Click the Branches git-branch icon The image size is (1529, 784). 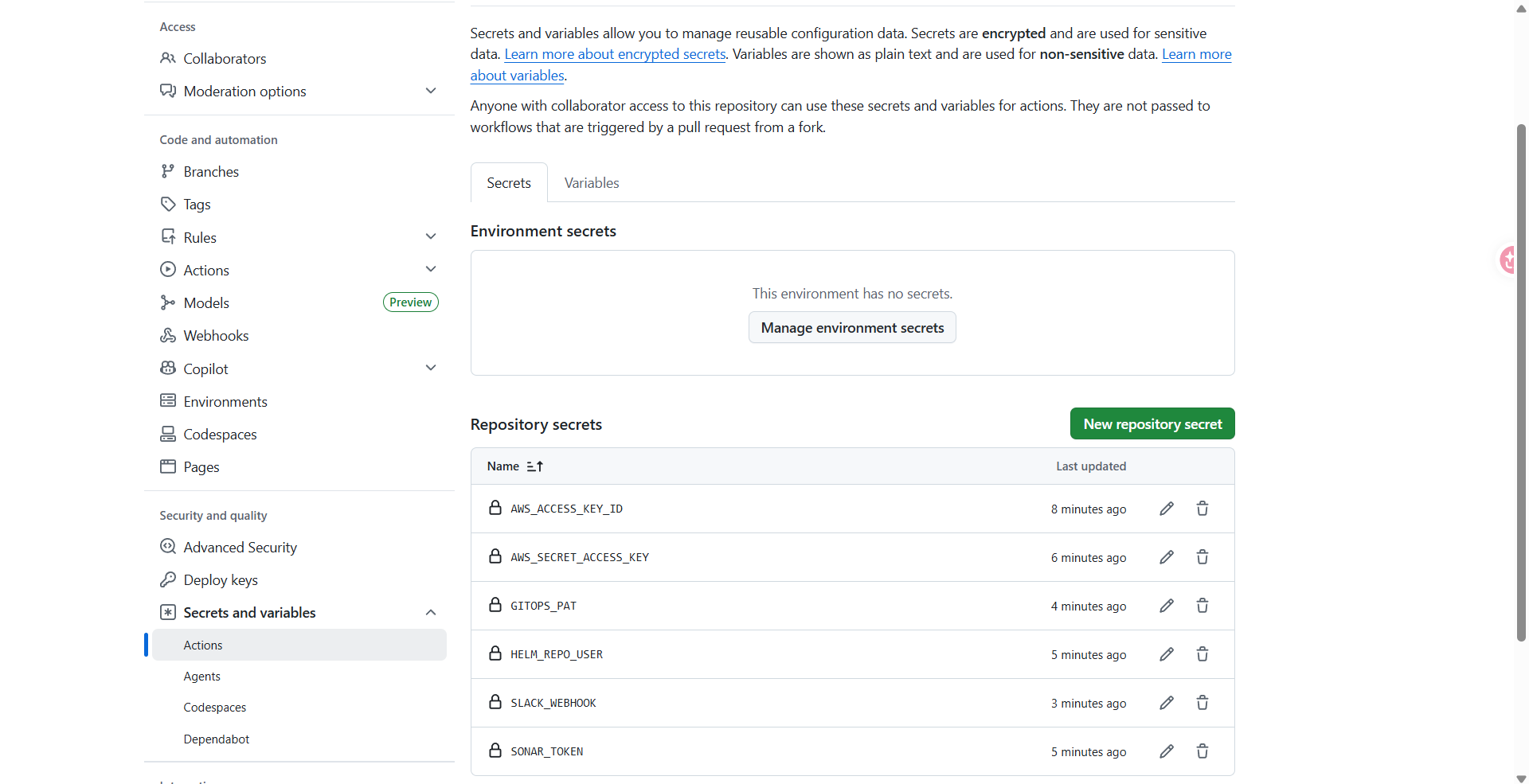point(168,171)
